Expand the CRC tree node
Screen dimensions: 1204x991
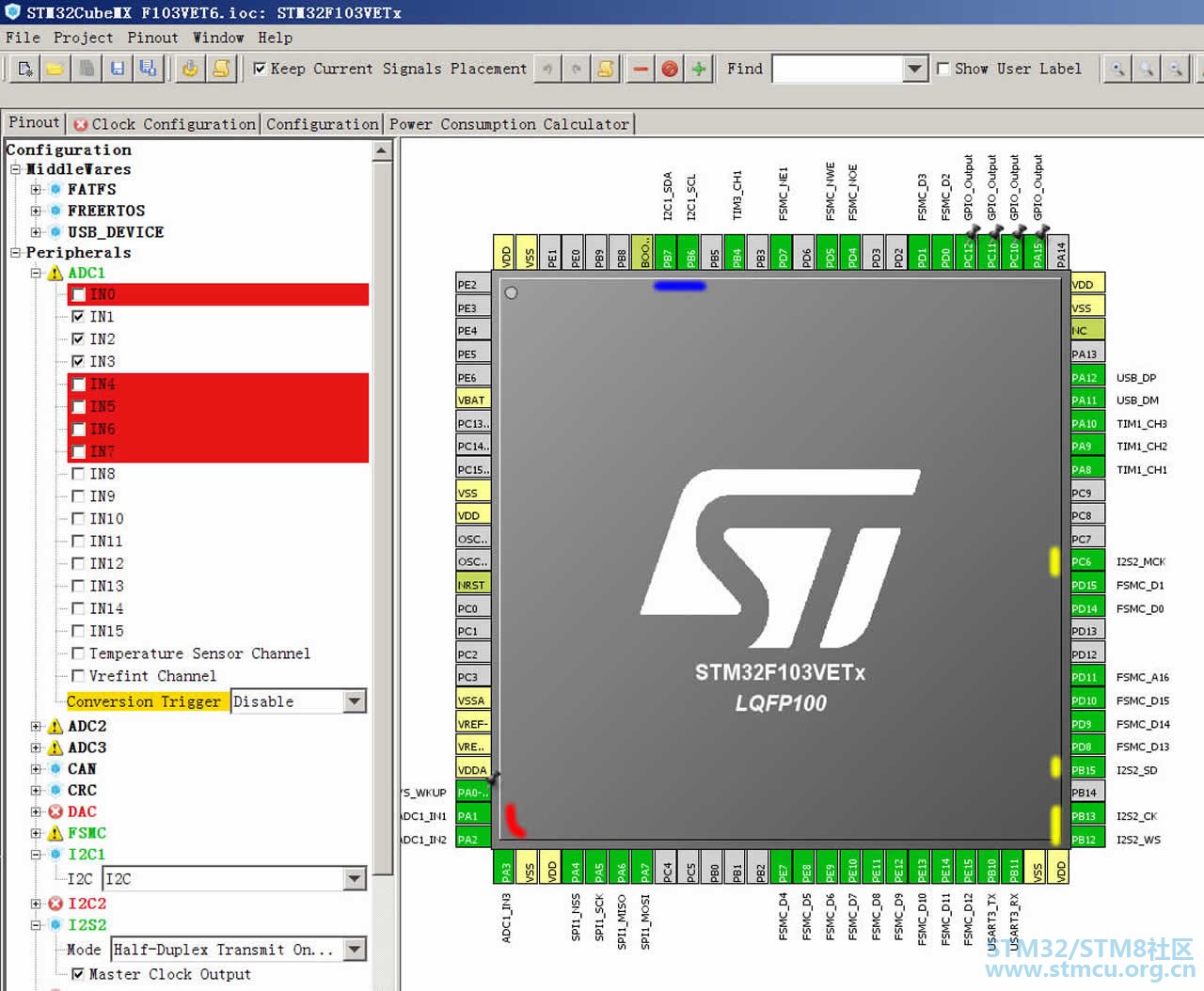coord(36,791)
